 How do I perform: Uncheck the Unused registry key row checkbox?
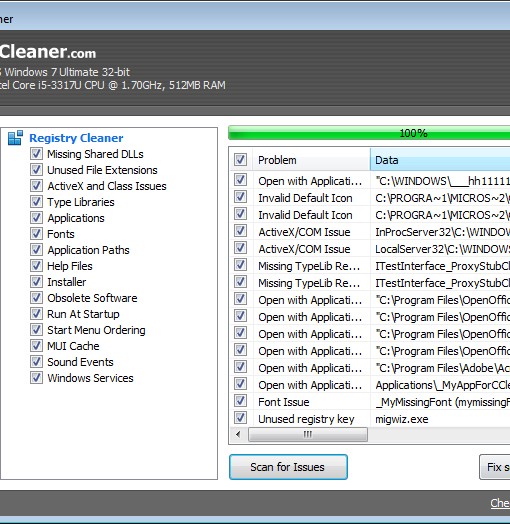pyautogui.click(x=240, y=418)
